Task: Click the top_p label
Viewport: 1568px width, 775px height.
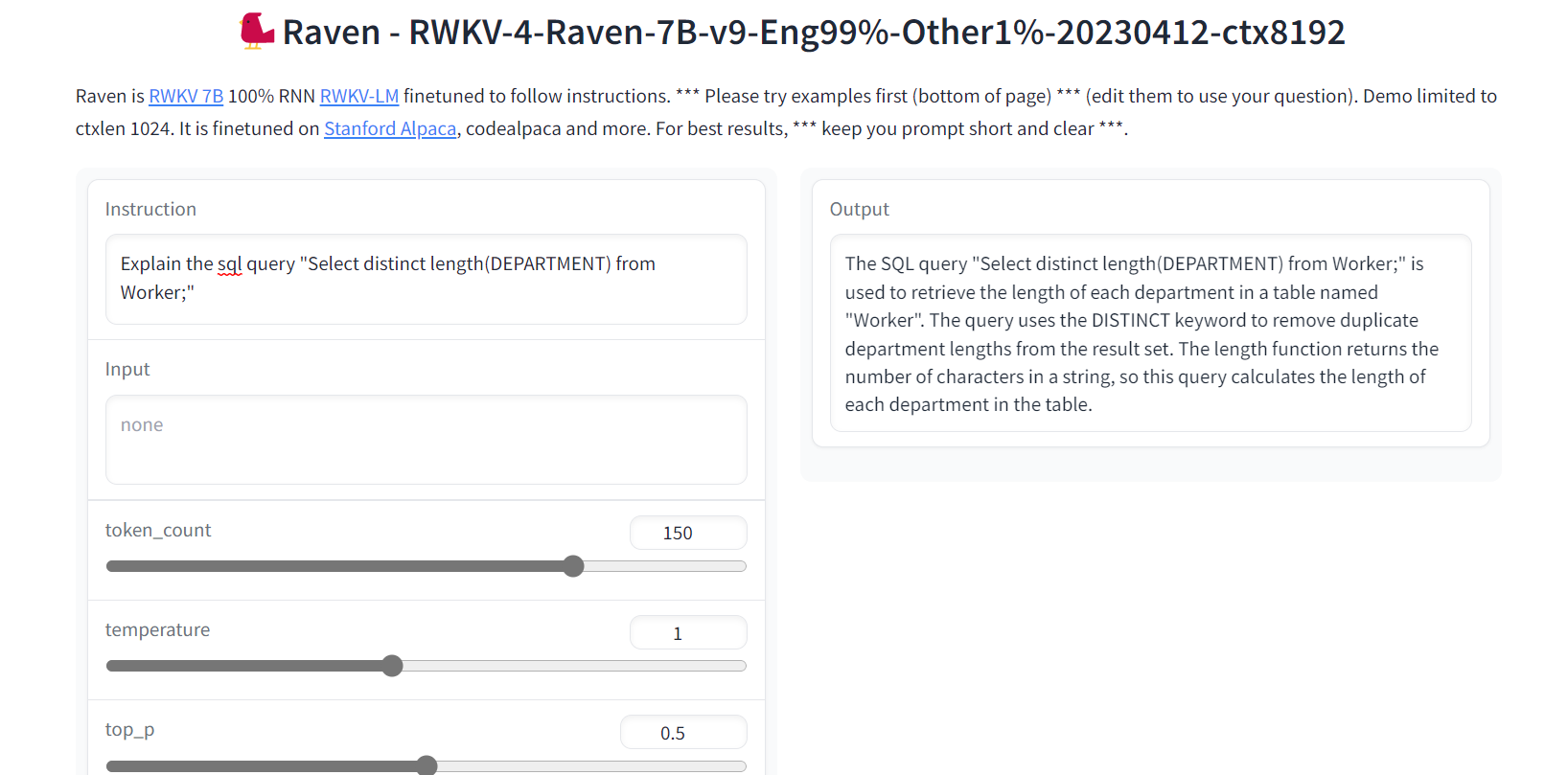Action: (130, 730)
